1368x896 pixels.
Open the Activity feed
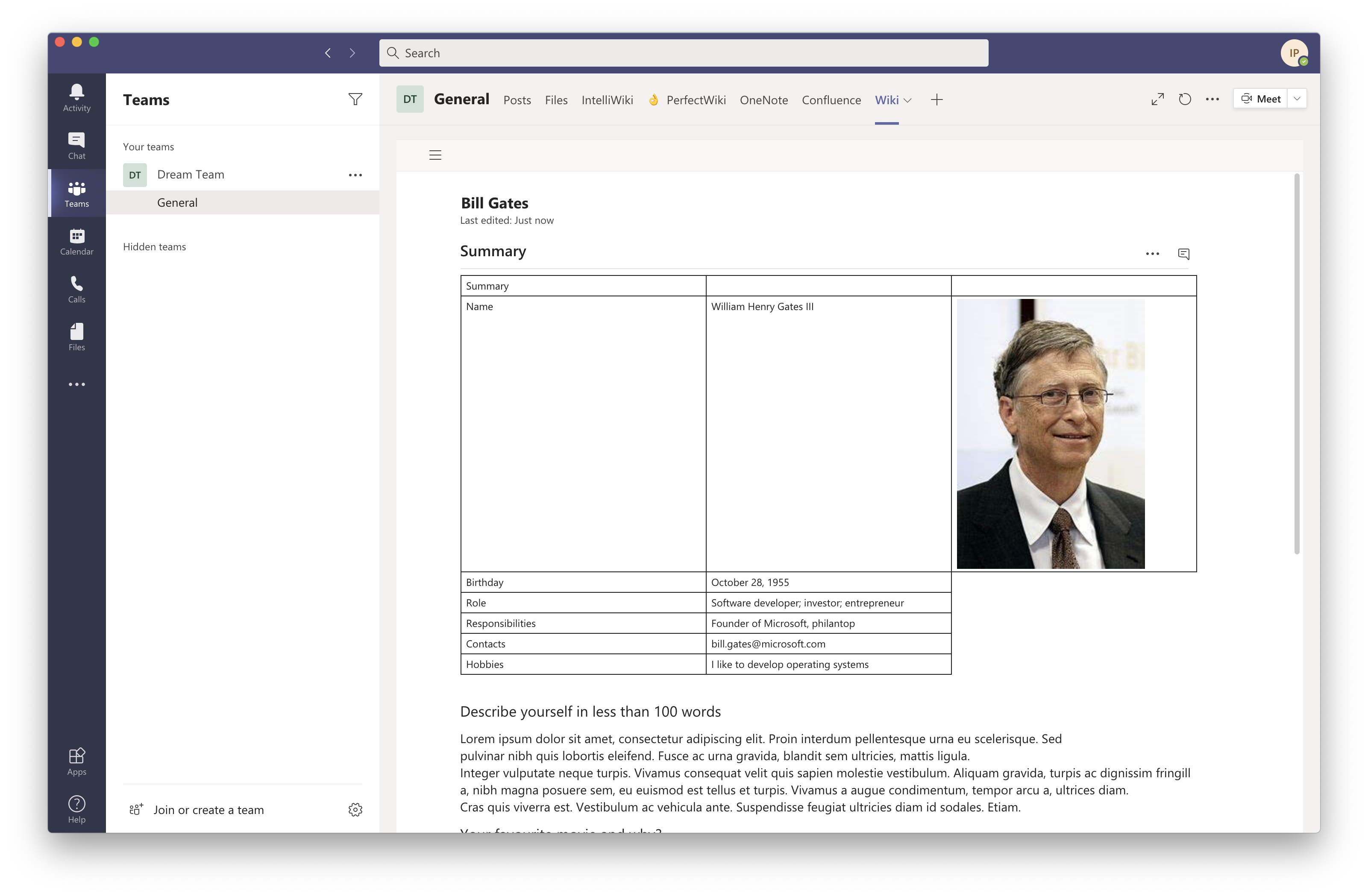76,97
